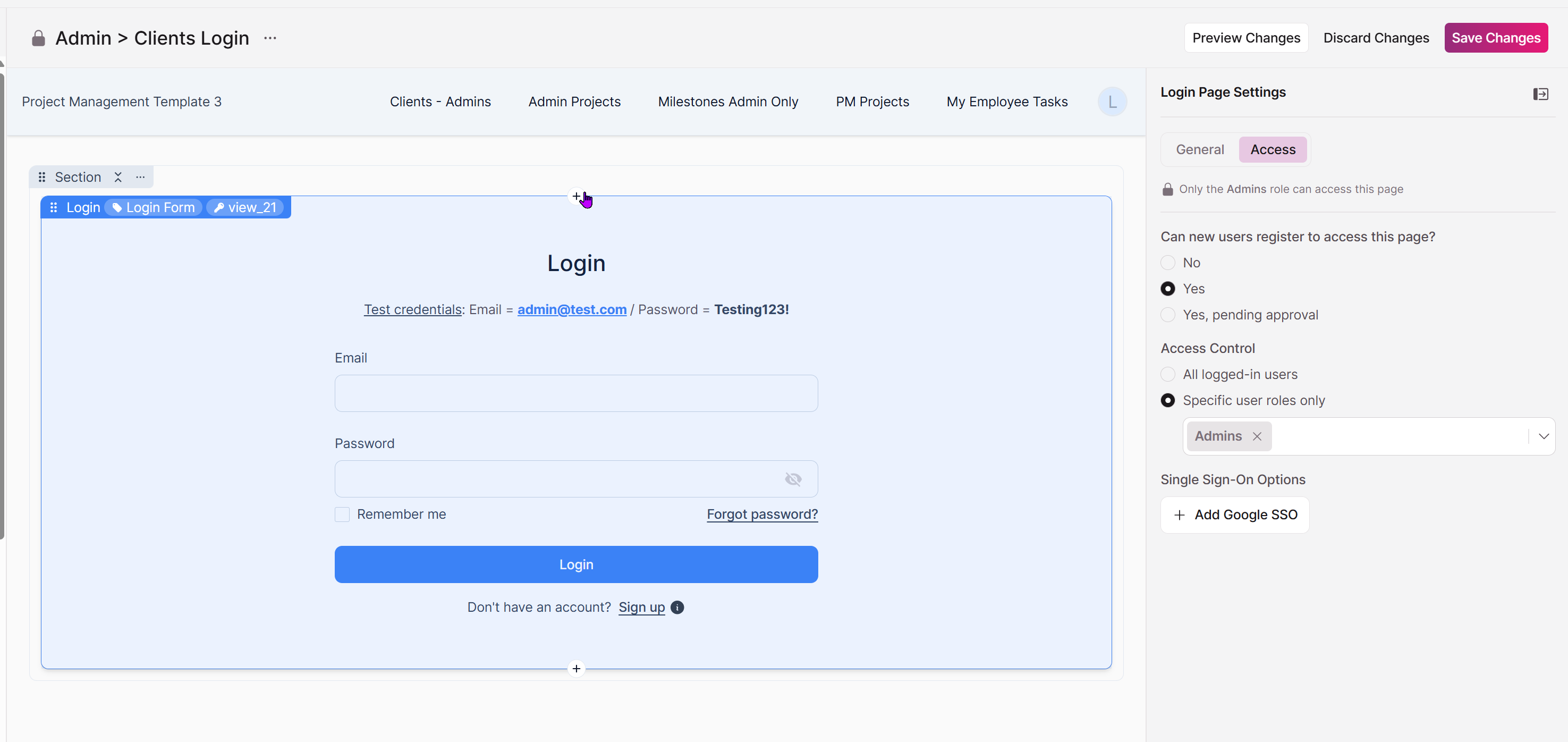Click the info icon beside Sign up
The width and height of the screenshot is (1568, 742).
[677, 608]
